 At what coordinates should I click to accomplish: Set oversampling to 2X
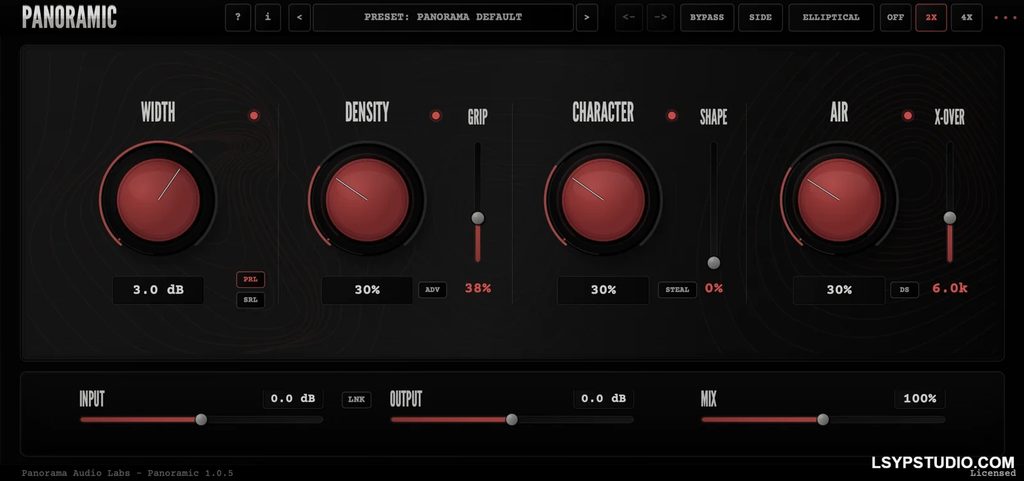tap(931, 18)
